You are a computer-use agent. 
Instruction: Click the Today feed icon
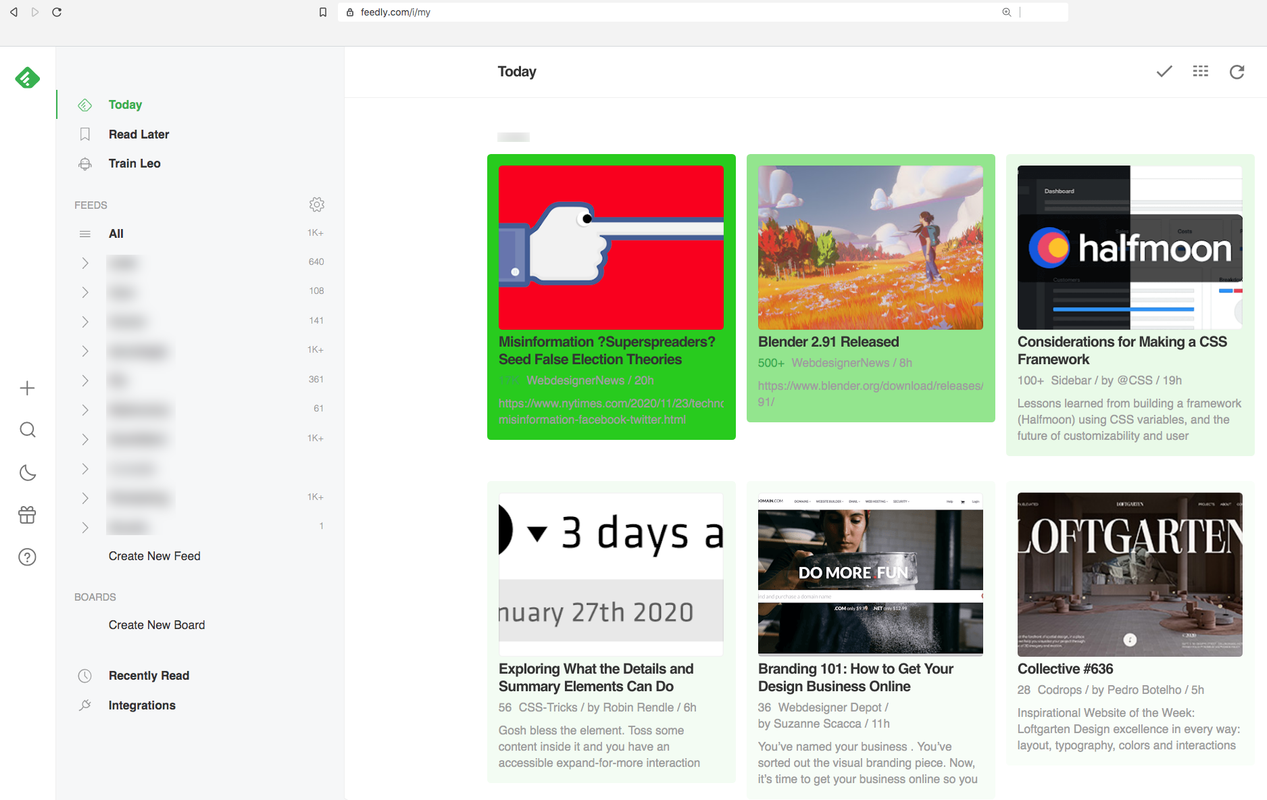[85, 105]
